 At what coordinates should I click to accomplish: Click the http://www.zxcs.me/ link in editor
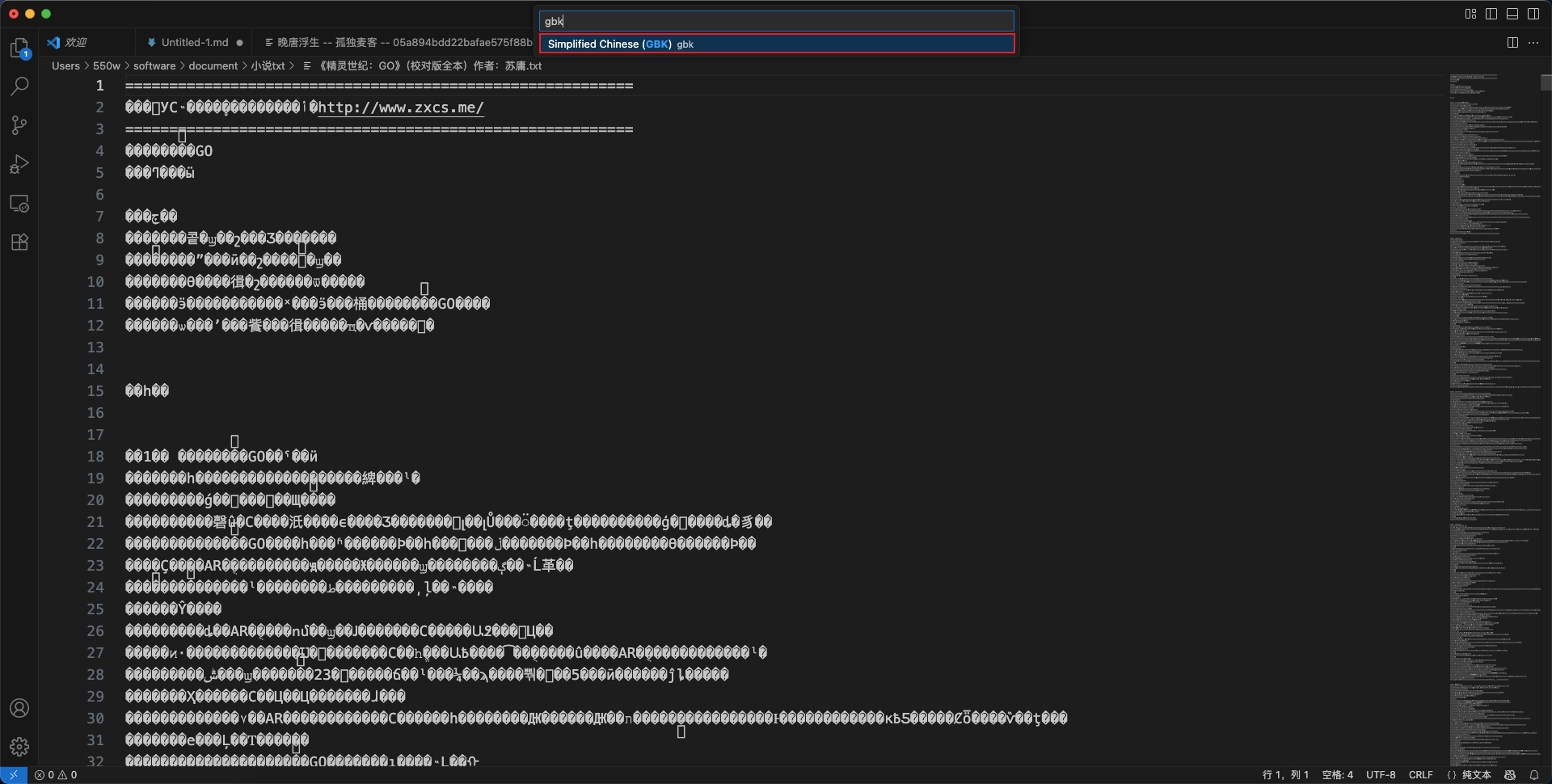401,107
